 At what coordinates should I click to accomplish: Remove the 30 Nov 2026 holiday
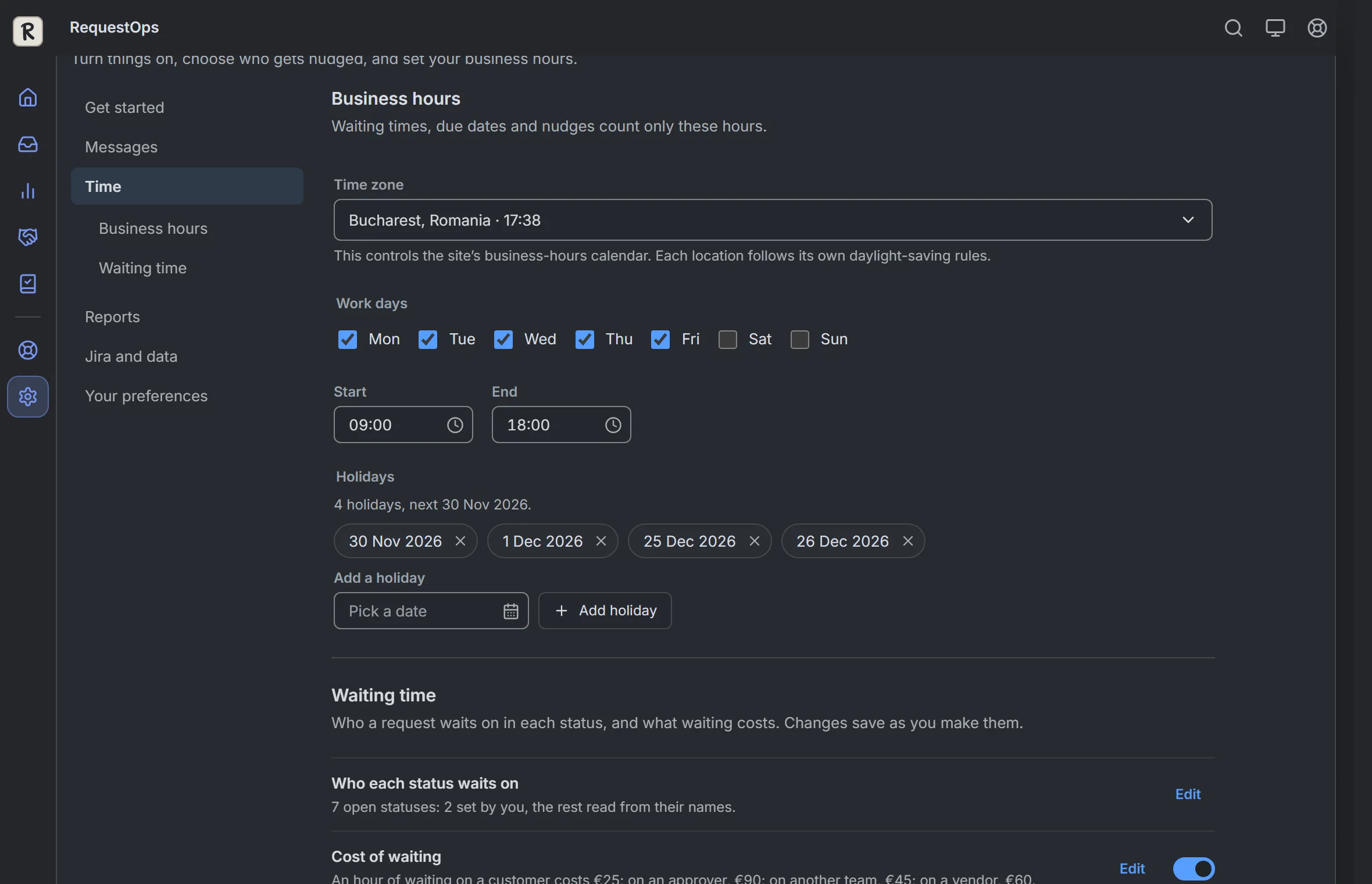coord(460,541)
